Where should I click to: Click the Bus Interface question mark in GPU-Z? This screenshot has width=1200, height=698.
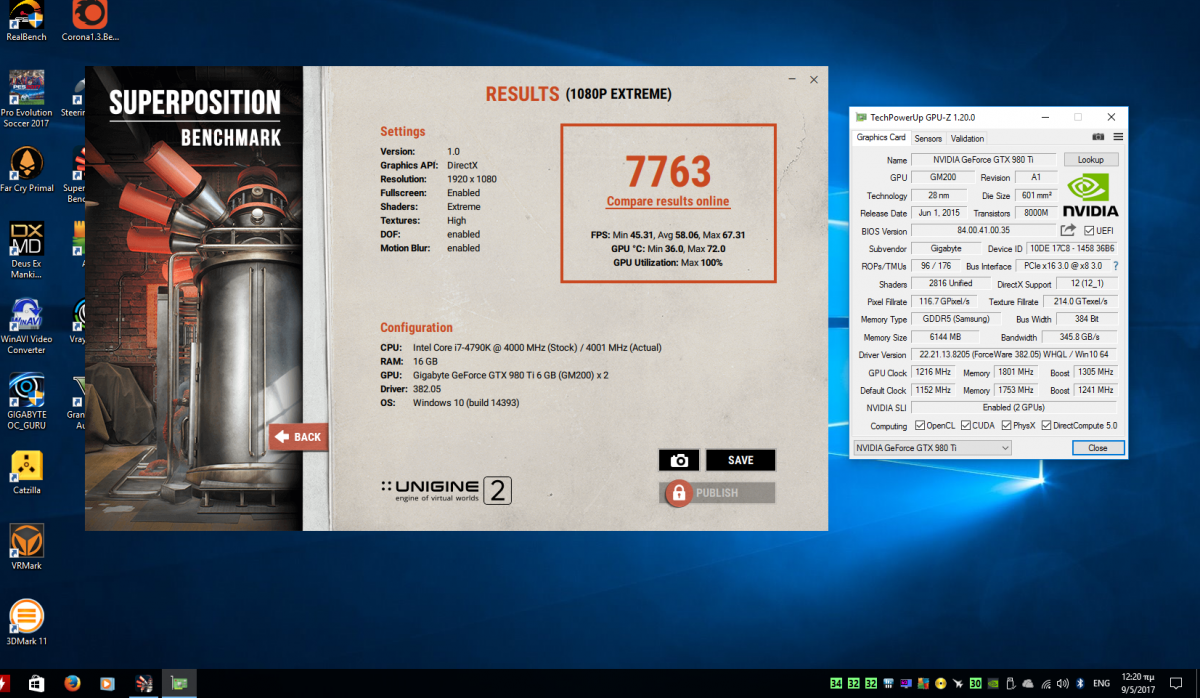coord(1116,266)
